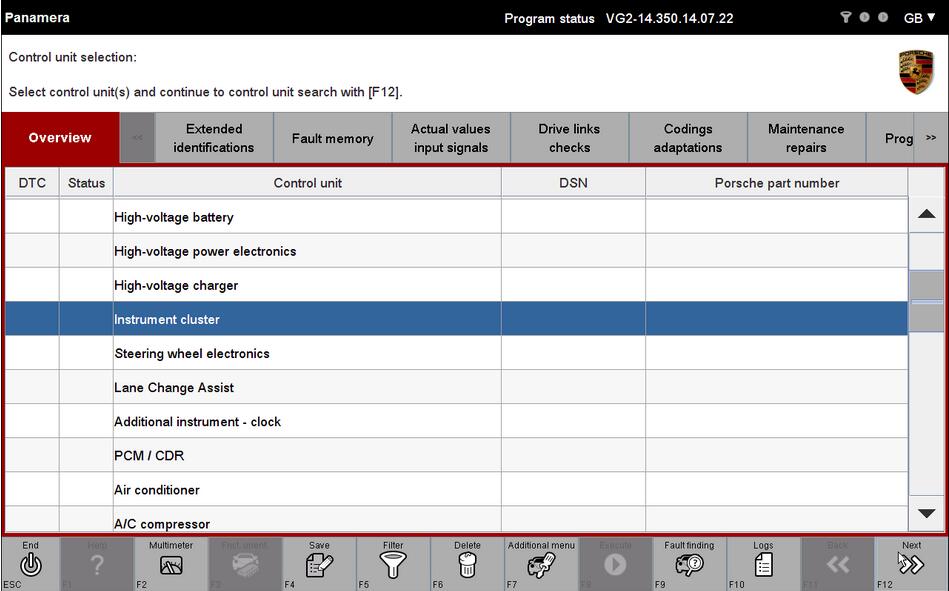Click the Control unit column header
The image size is (949, 591).
tap(307, 183)
